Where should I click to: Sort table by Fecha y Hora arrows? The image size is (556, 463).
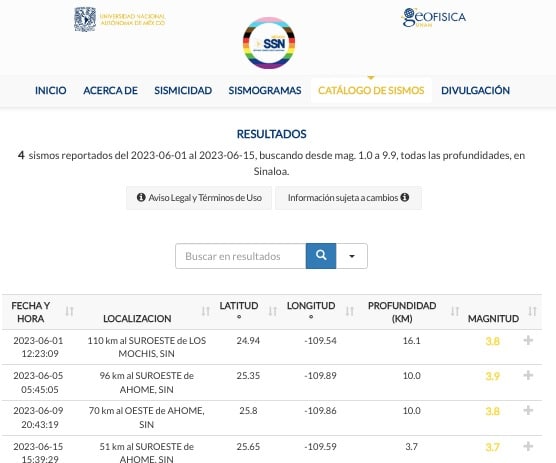pos(70,312)
